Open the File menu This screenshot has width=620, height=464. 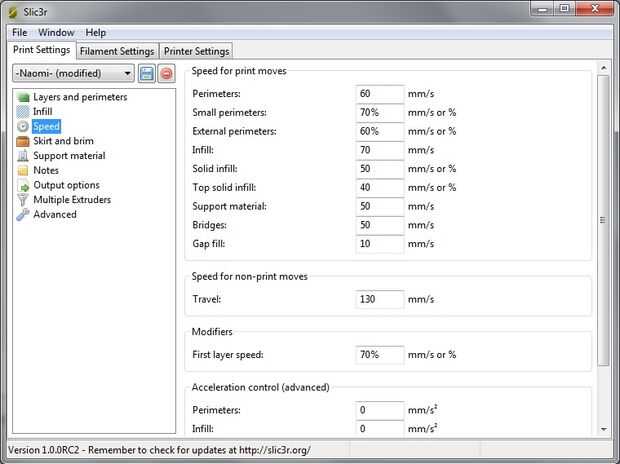click(x=19, y=32)
